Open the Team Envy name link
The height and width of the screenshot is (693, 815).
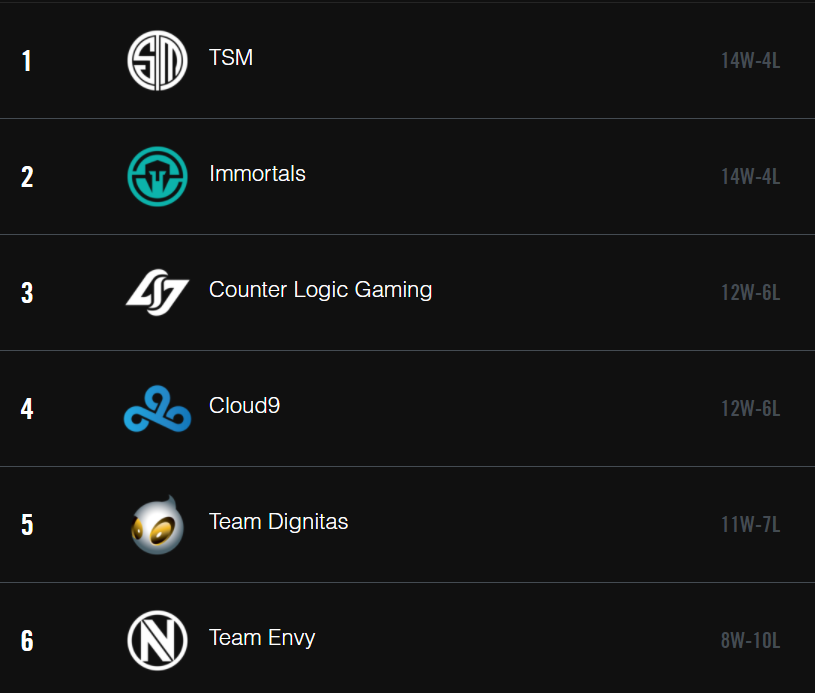click(262, 638)
